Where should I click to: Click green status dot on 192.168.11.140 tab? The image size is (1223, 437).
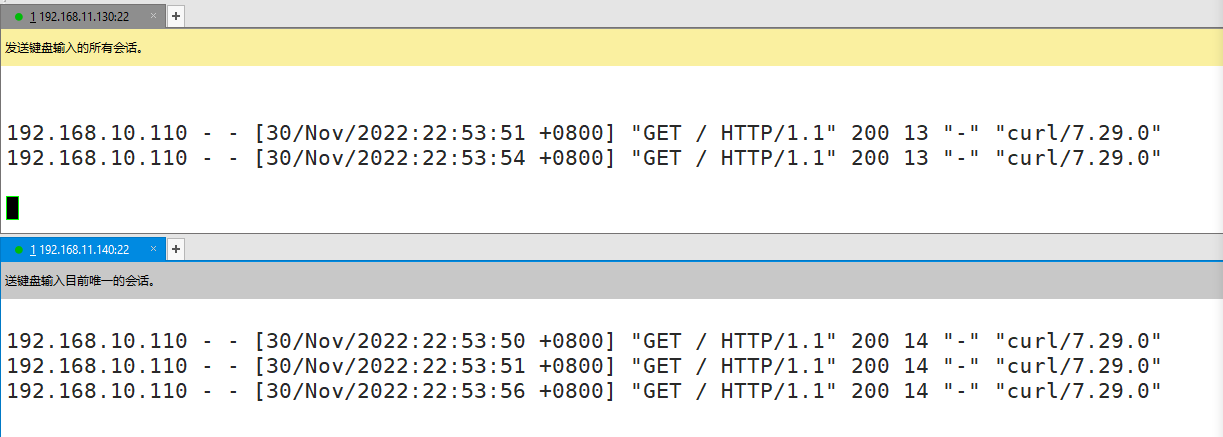(19, 249)
